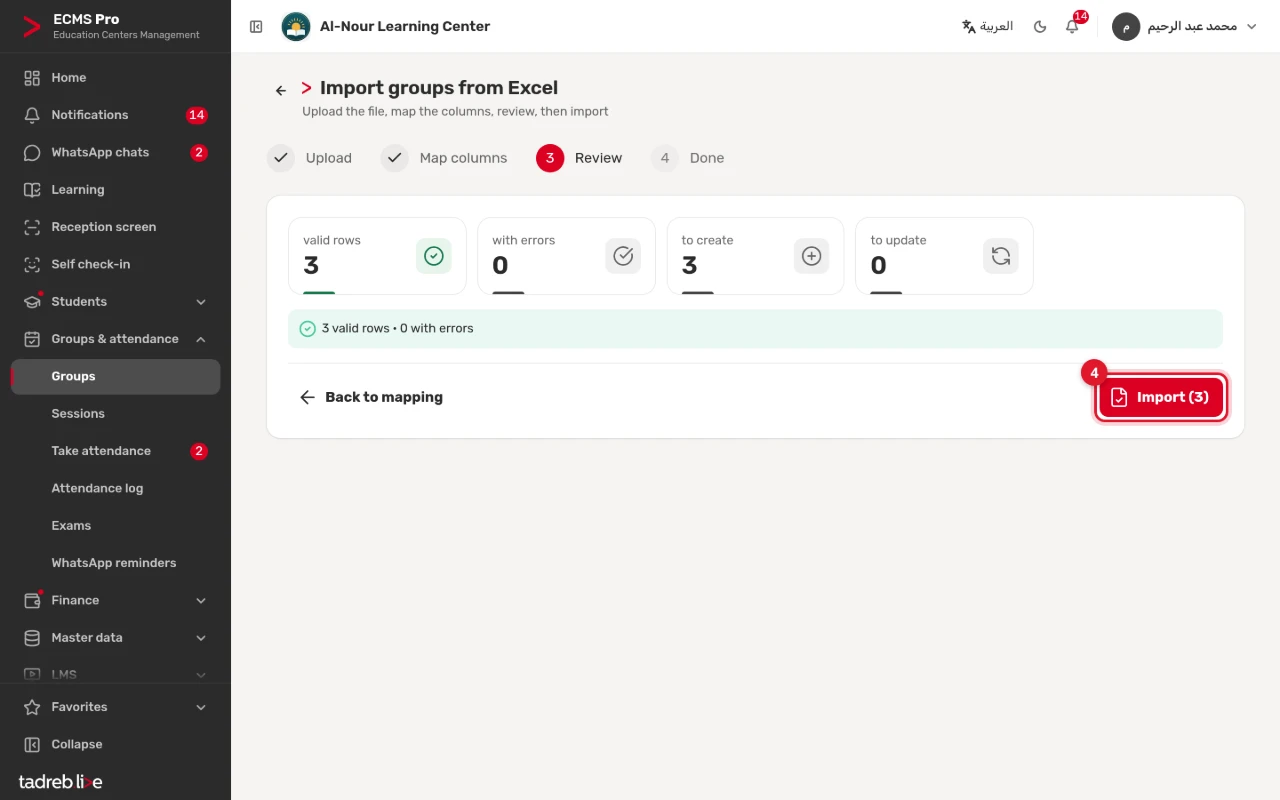The width and height of the screenshot is (1280, 800).
Task: Open Attendance log page
Action: (x=115, y=488)
